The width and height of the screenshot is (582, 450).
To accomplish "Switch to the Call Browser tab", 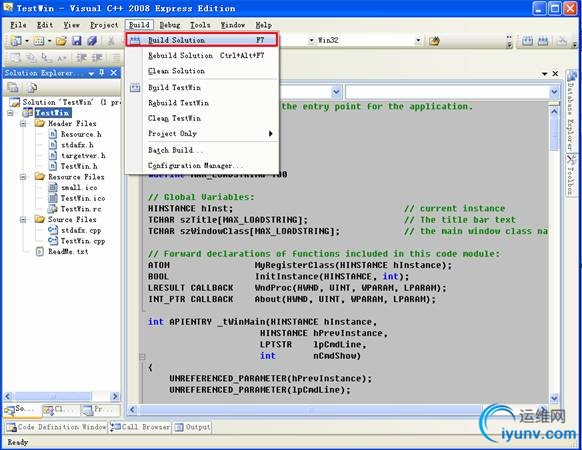I will tap(140, 427).
